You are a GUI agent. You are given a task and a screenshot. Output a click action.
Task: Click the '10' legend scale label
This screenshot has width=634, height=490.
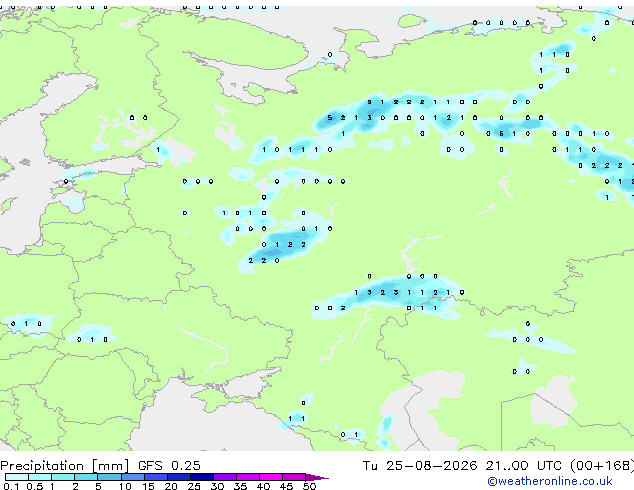(125, 486)
